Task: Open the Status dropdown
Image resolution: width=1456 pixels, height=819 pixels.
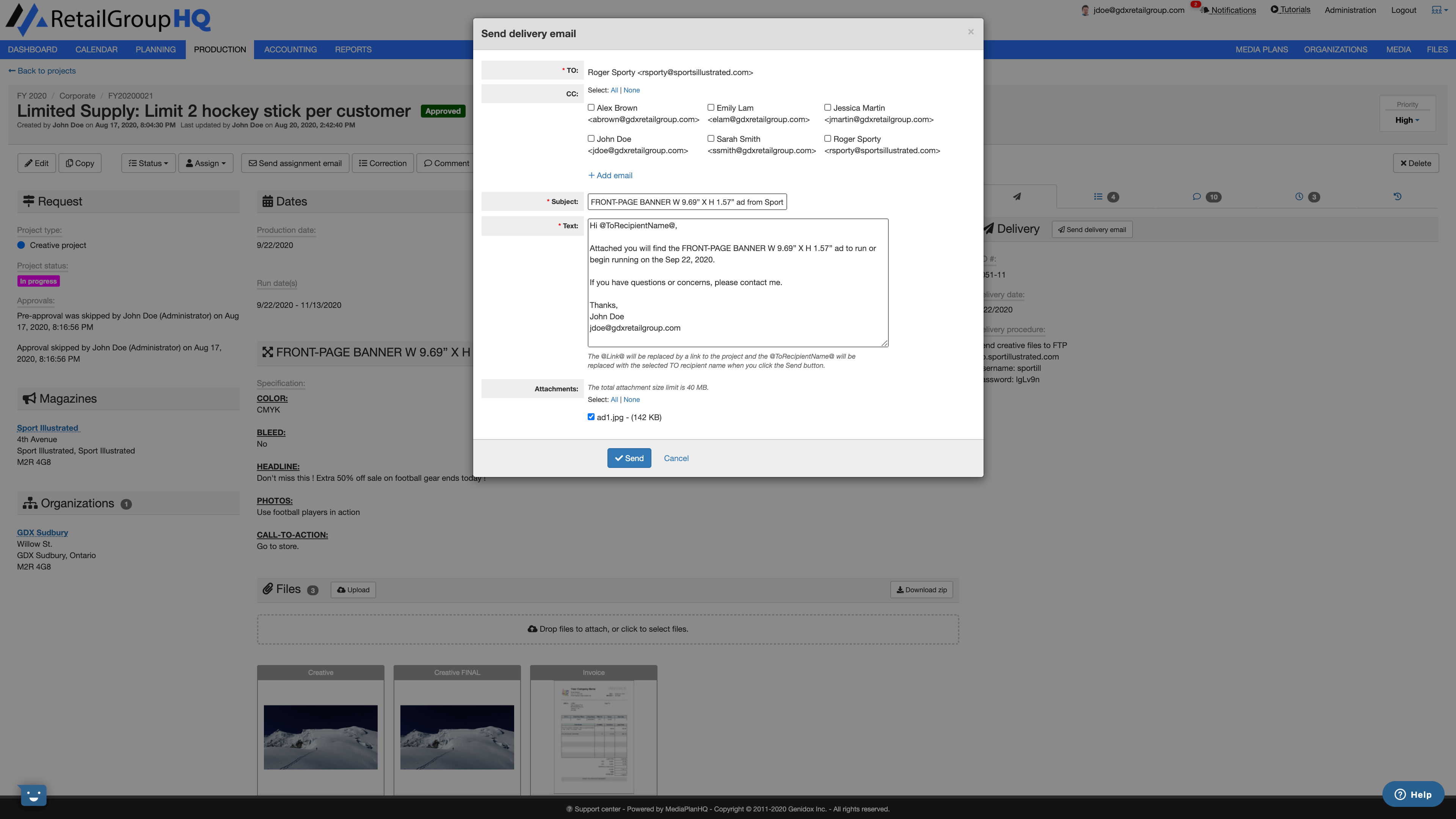Action: tap(148, 163)
